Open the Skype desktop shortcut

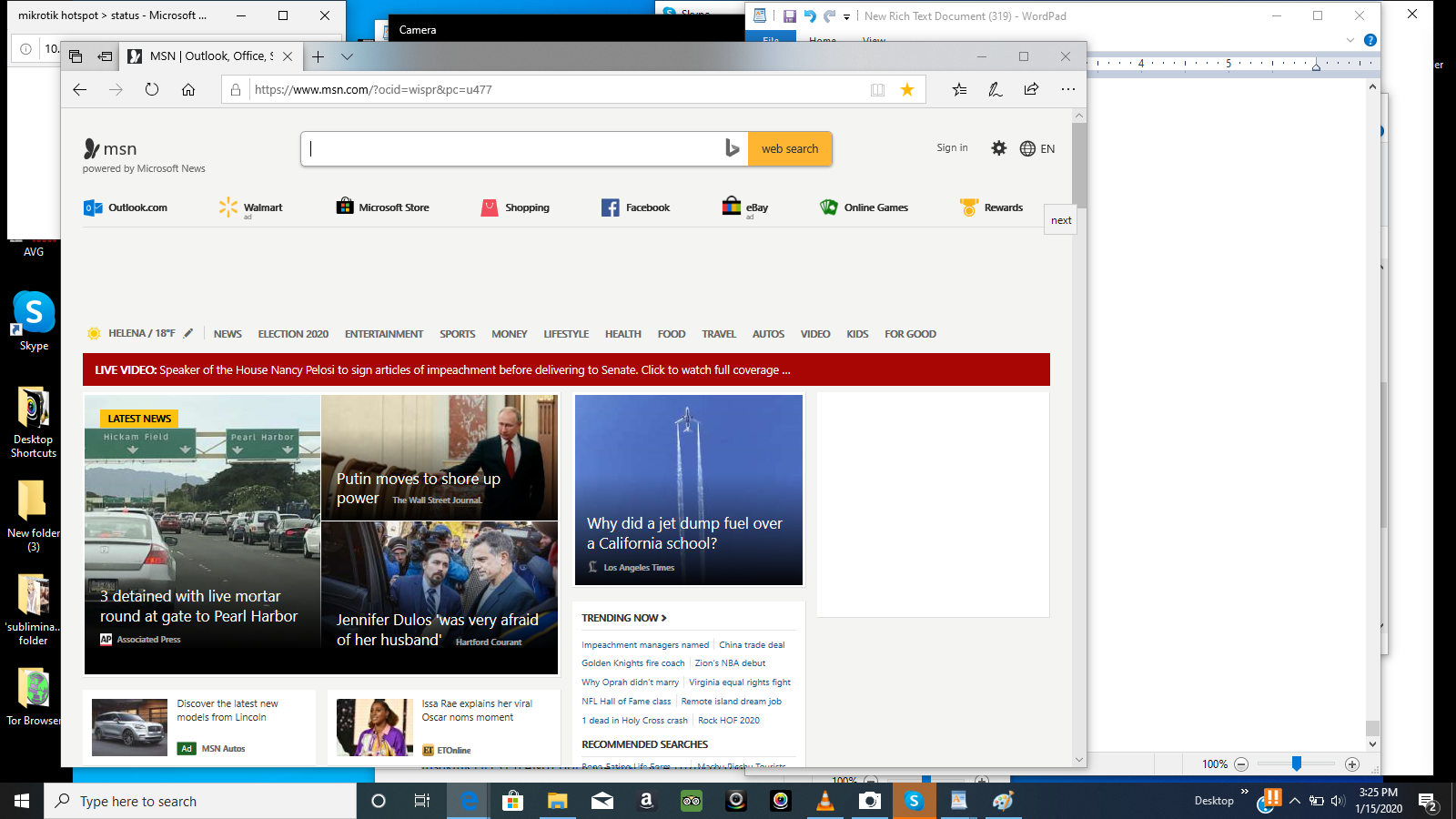pos(34,321)
